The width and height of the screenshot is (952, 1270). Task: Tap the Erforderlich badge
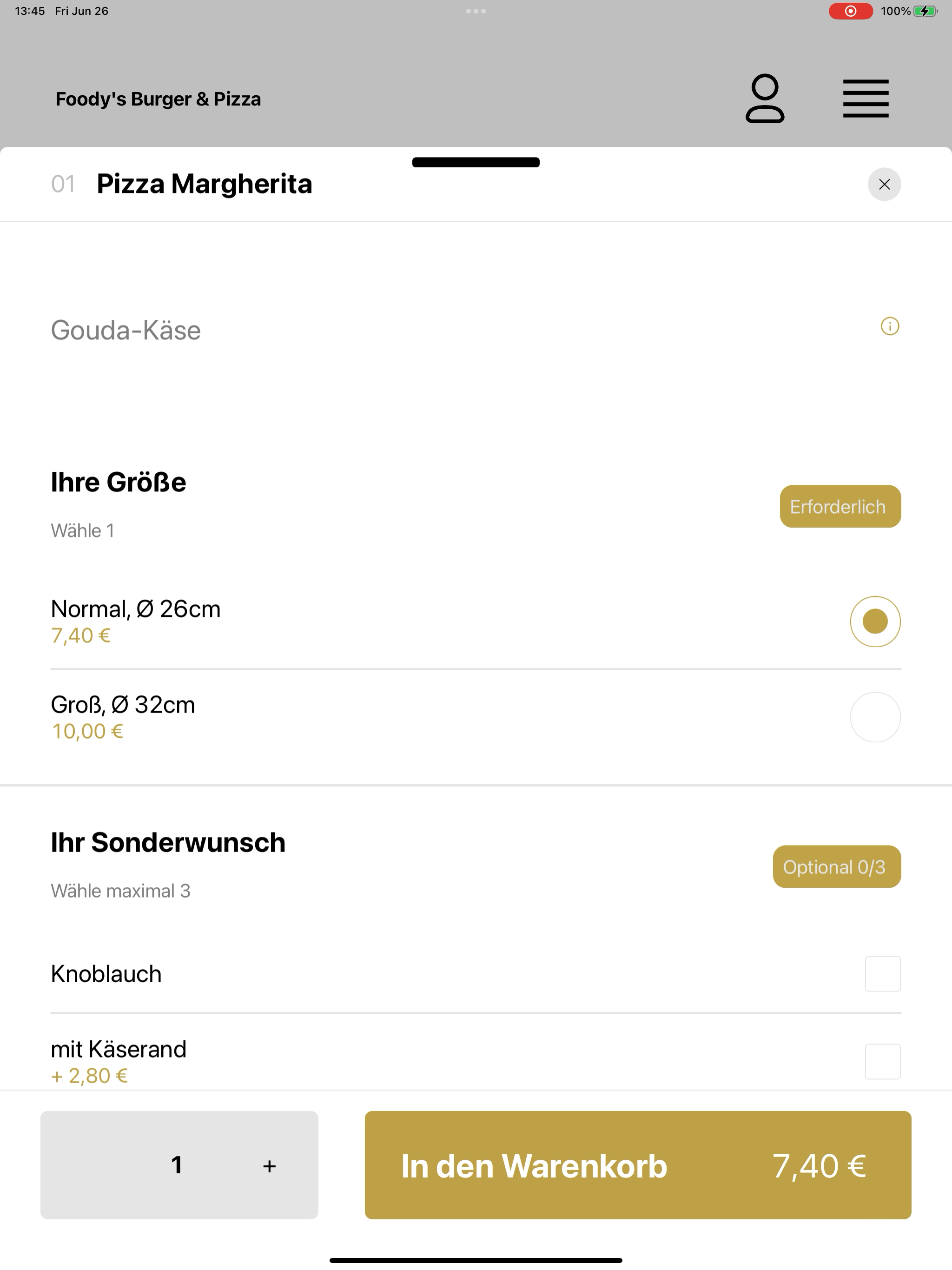pyautogui.click(x=840, y=506)
